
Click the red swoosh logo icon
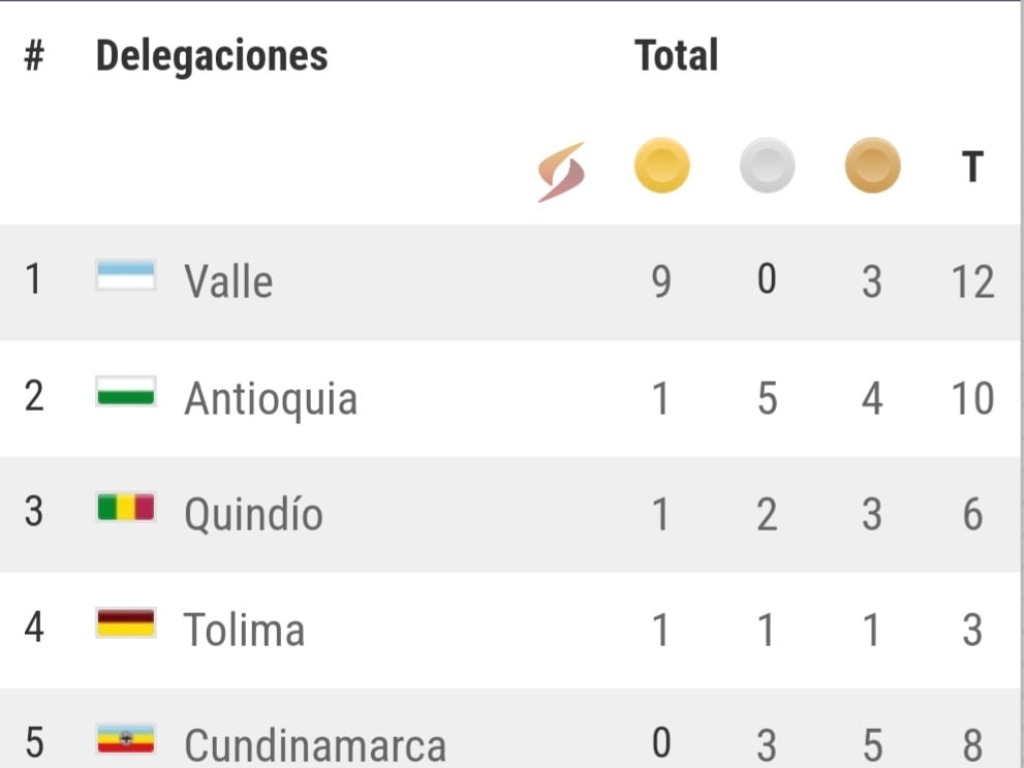(x=561, y=172)
